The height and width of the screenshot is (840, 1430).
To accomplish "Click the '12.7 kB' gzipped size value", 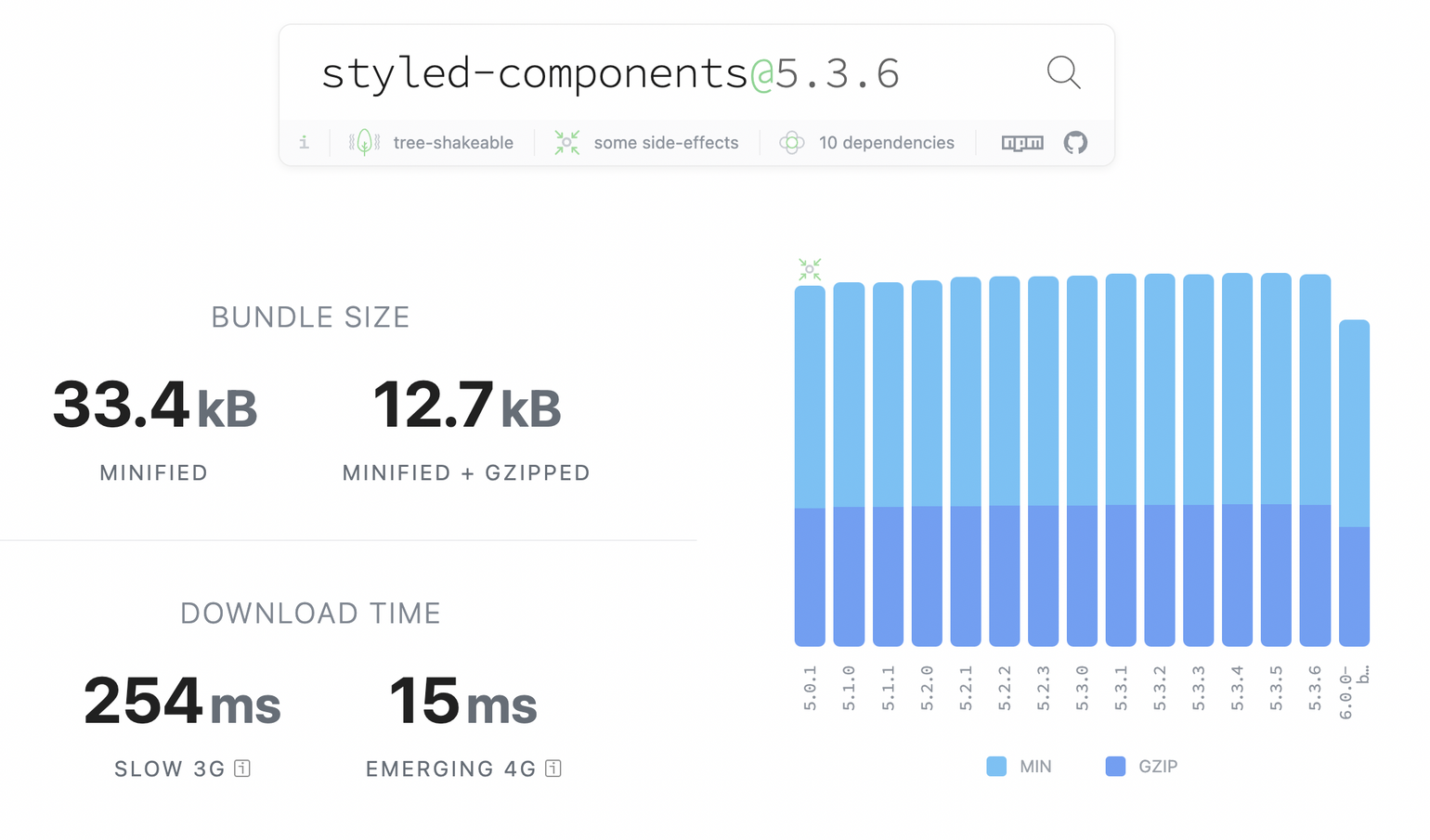I will point(466,406).
